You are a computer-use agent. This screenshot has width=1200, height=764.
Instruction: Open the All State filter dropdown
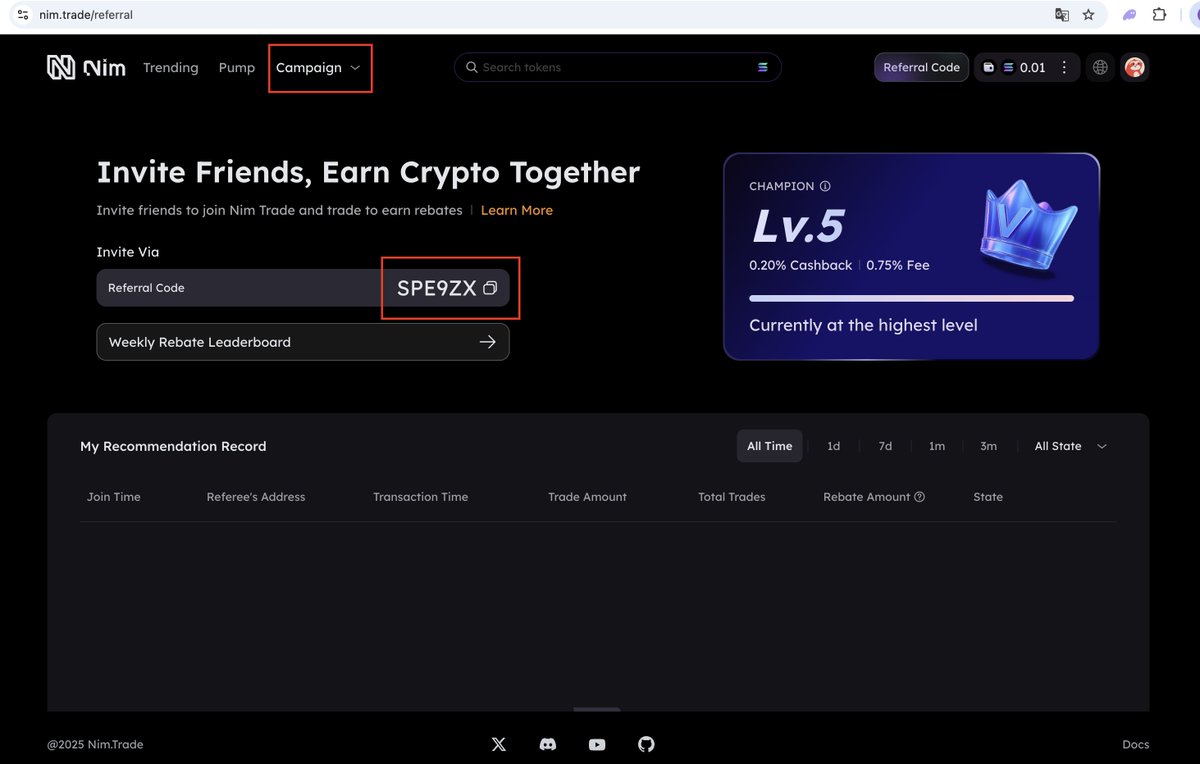(x=1070, y=446)
